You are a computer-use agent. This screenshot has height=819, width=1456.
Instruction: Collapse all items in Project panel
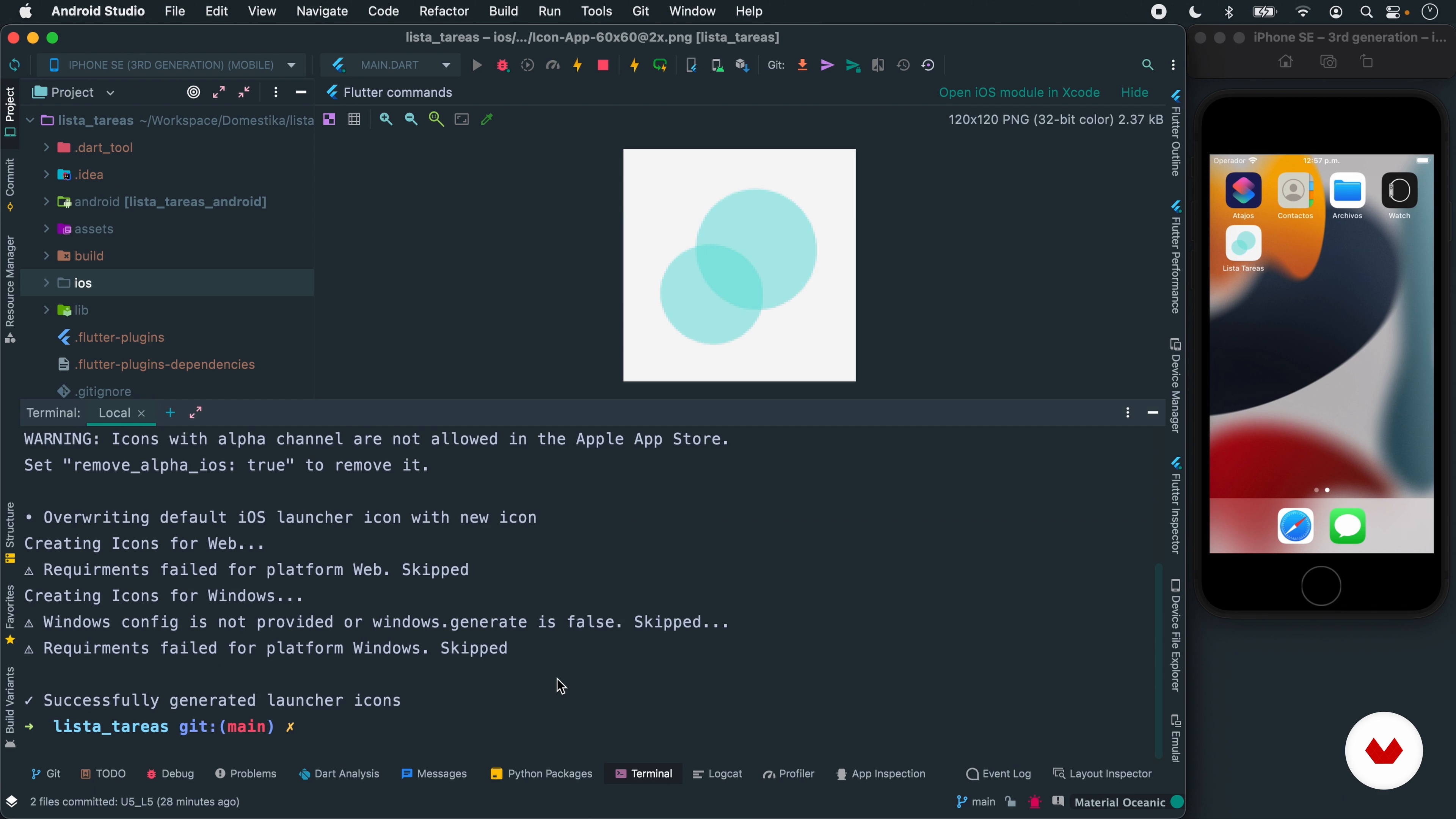point(244,92)
